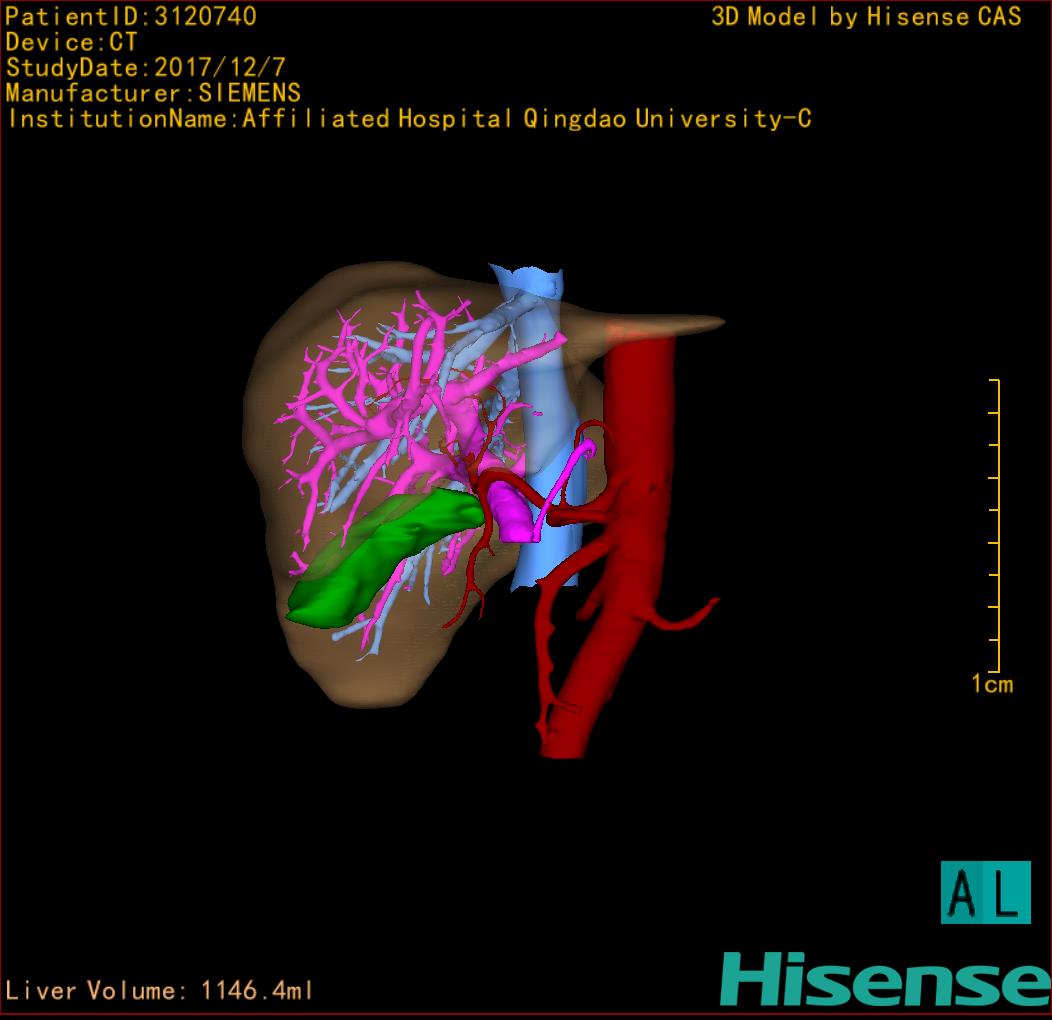Click the PatientID:3120740 text
This screenshot has height=1020, width=1052.
131,17
